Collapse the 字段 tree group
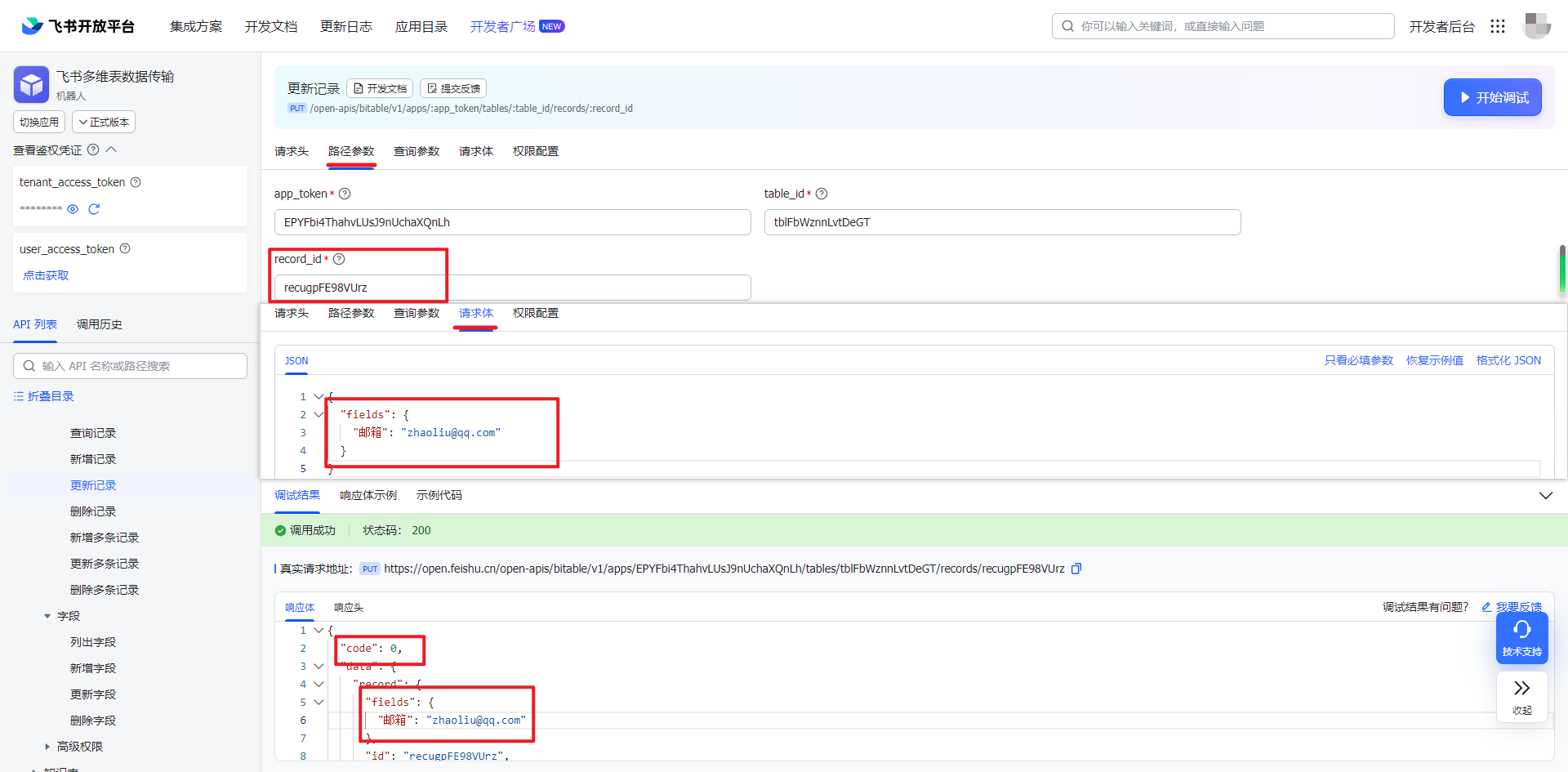The image size is (1568, 772). 47,616
